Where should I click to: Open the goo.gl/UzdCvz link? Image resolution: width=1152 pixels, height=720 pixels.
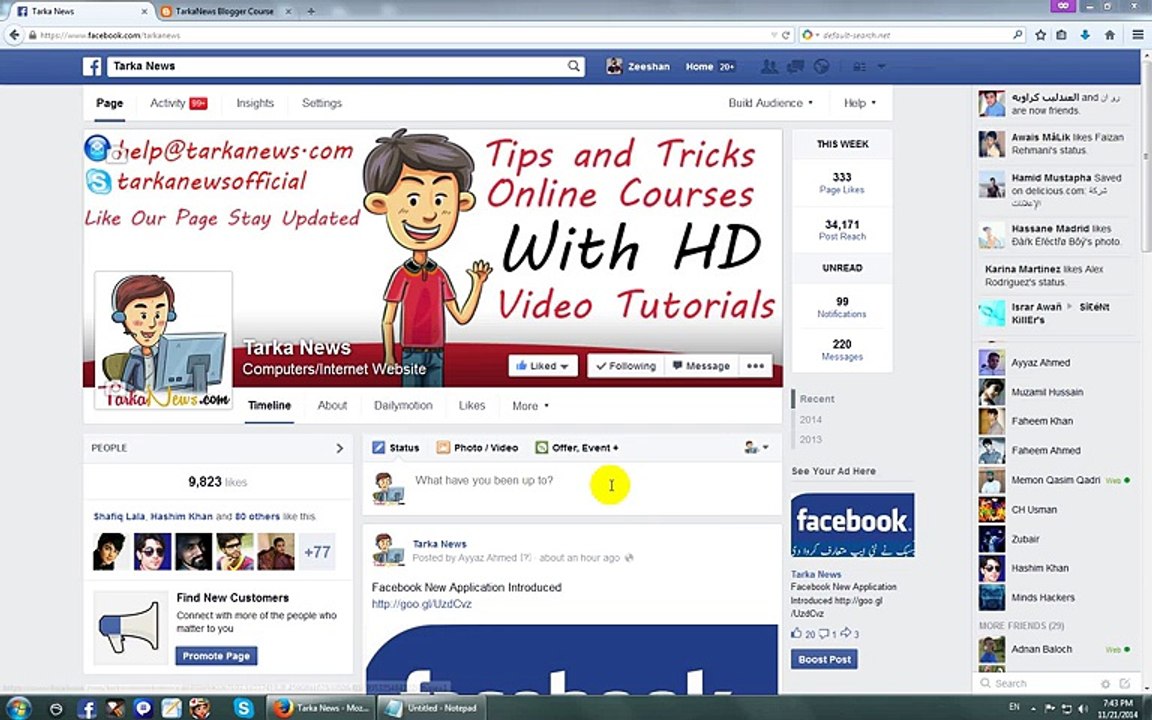422,604
